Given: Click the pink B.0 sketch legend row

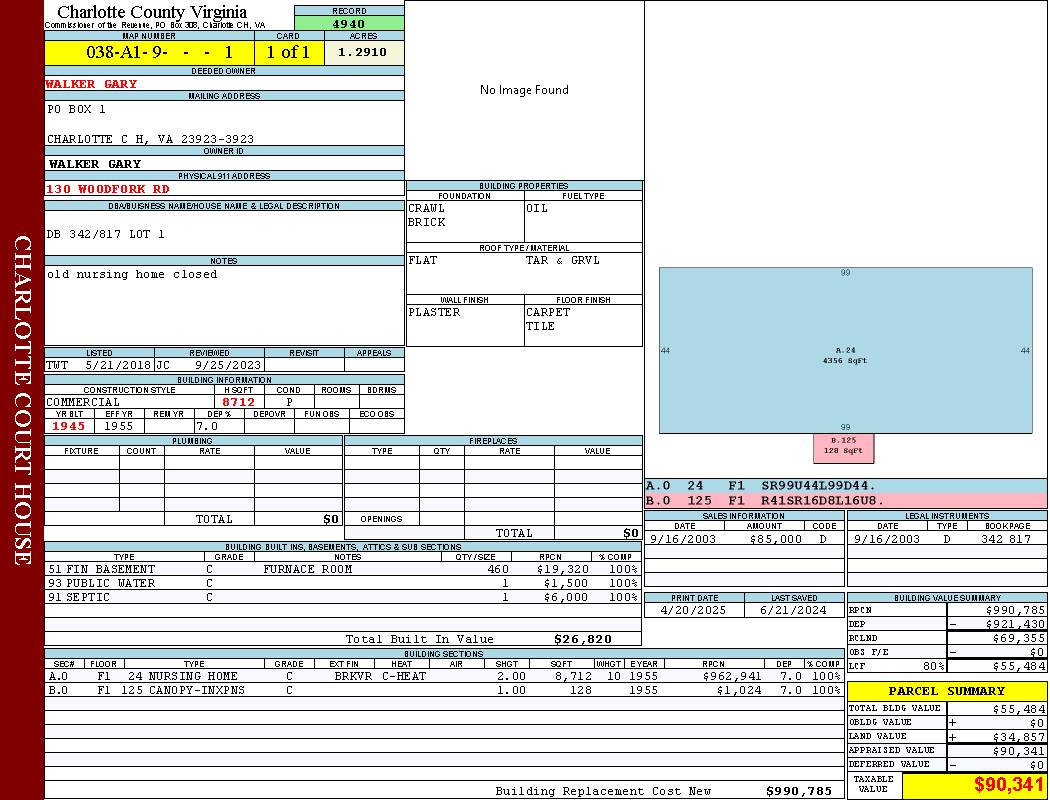Looking at the screenshot, I should point(845,500).
